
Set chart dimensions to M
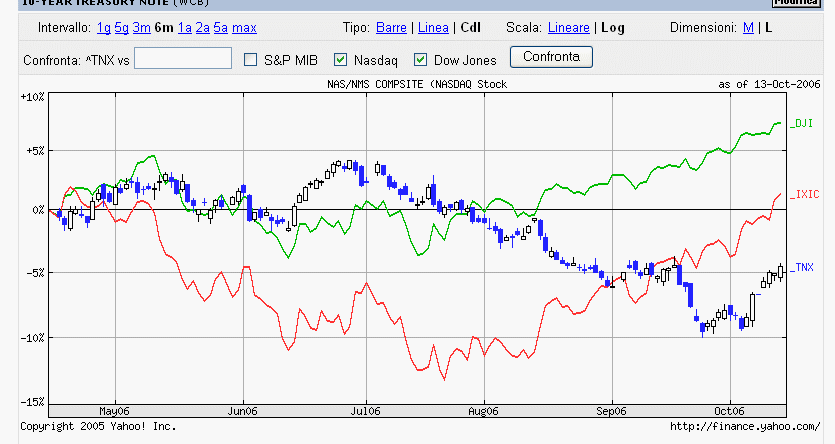click(x=748, y=28)
